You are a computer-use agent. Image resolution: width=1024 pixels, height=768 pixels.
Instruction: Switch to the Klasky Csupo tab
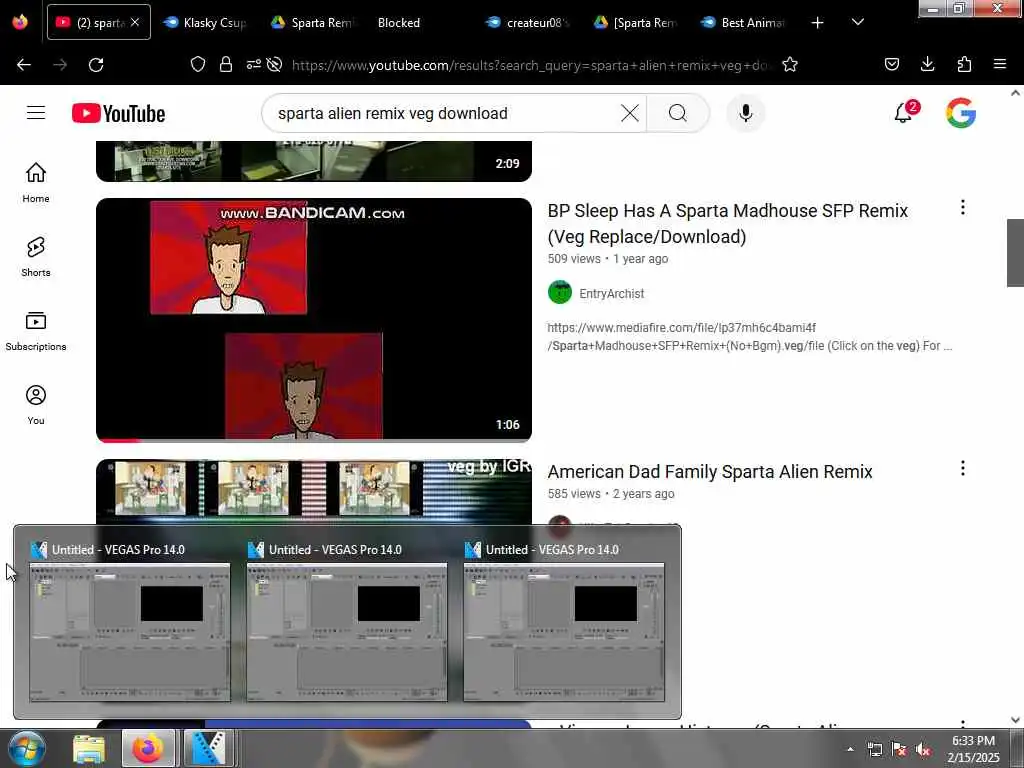pos(205,23)
